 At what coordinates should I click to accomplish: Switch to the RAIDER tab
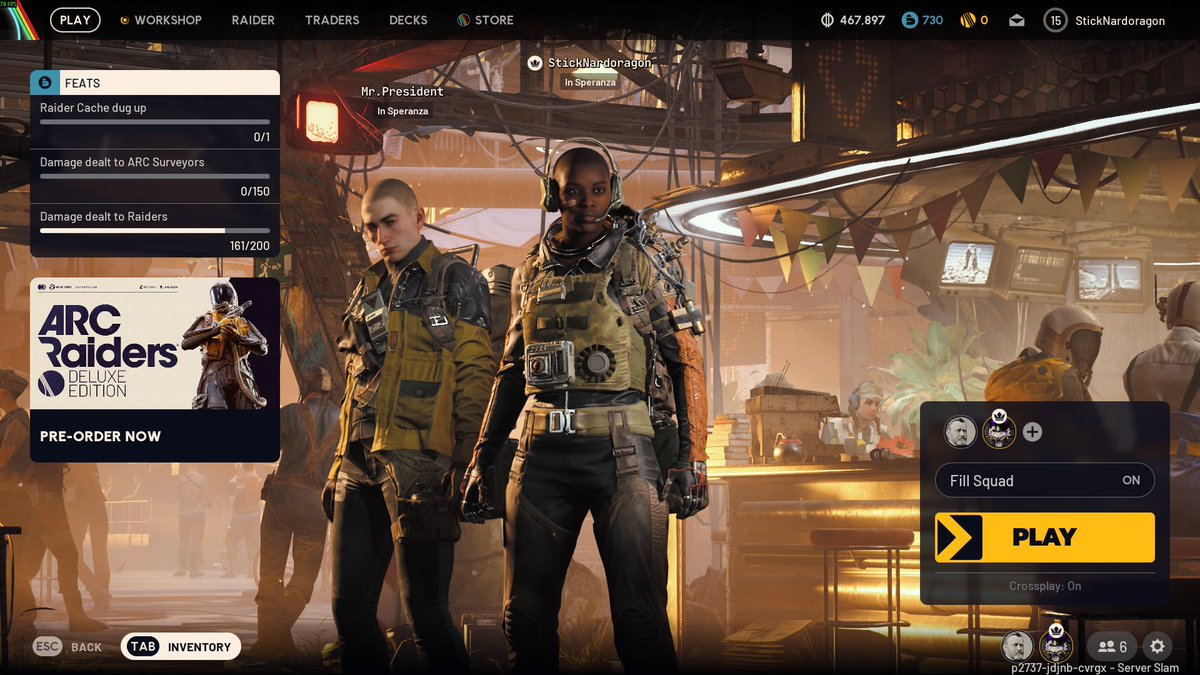click(x=253, y=20)
